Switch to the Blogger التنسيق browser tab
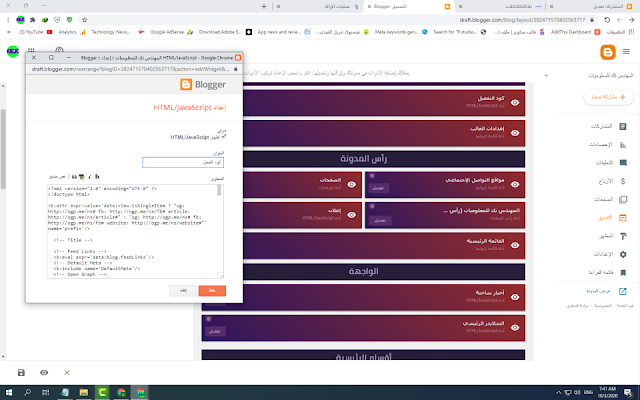This screenshot has height=400, width=640. pyautogui.click(x=407, y=7)
